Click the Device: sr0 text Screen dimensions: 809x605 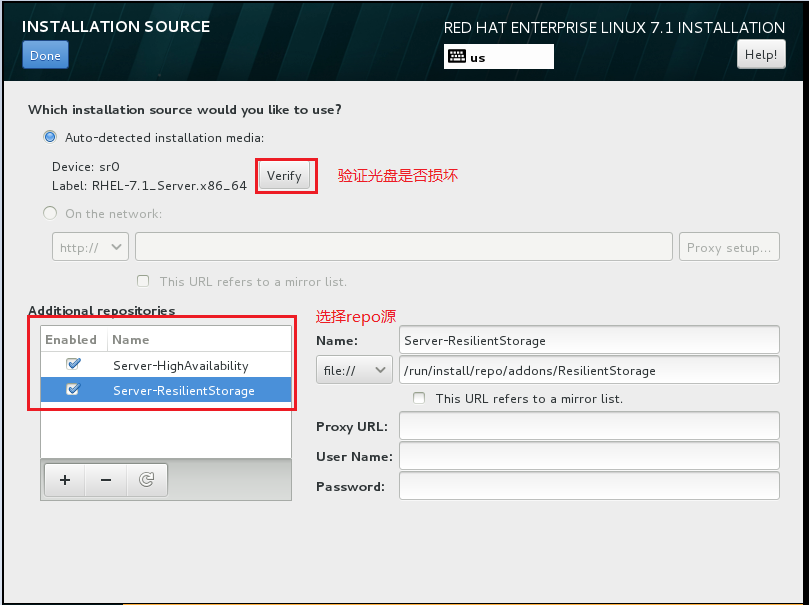(x=86, y=167)
